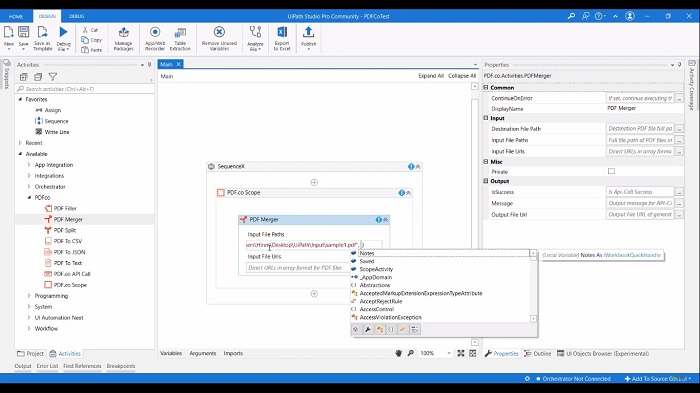Collapse the PDFco tree node
Screen dimensions: 700x393
29,197
